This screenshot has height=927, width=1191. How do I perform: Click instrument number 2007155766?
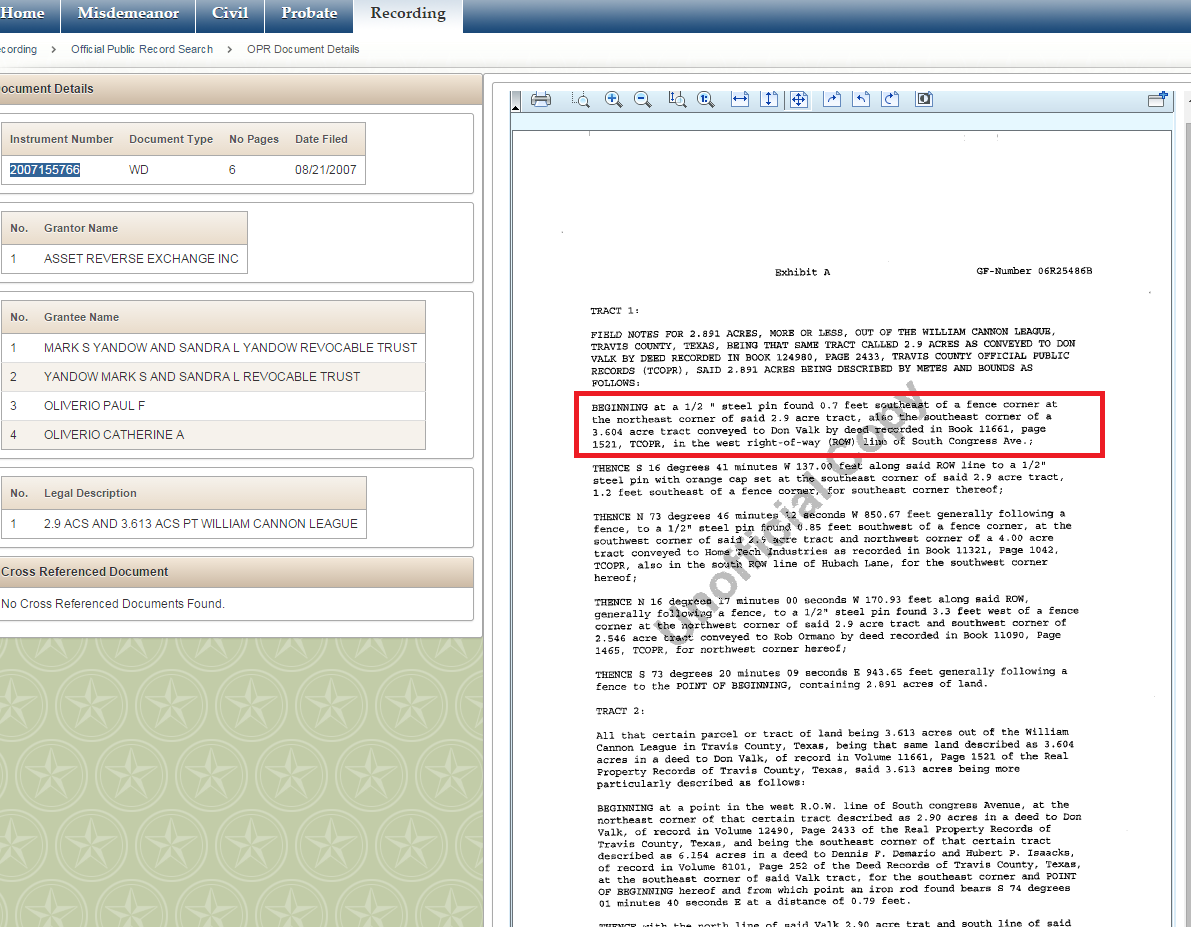45,170
